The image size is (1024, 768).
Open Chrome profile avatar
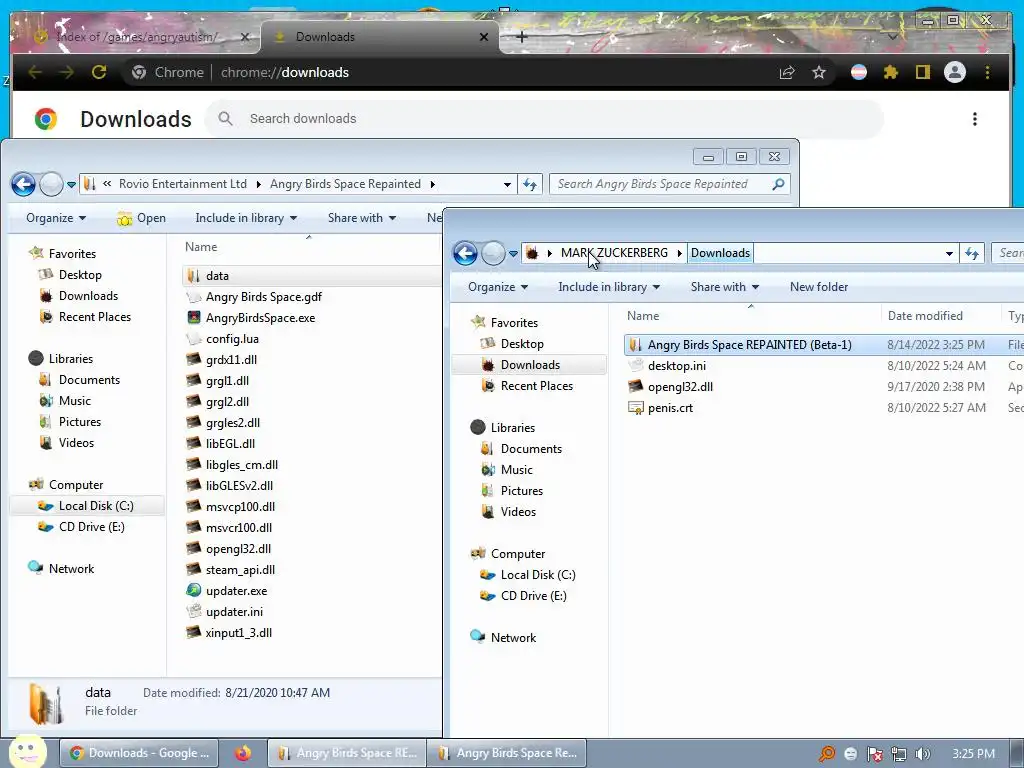[955, 72]
